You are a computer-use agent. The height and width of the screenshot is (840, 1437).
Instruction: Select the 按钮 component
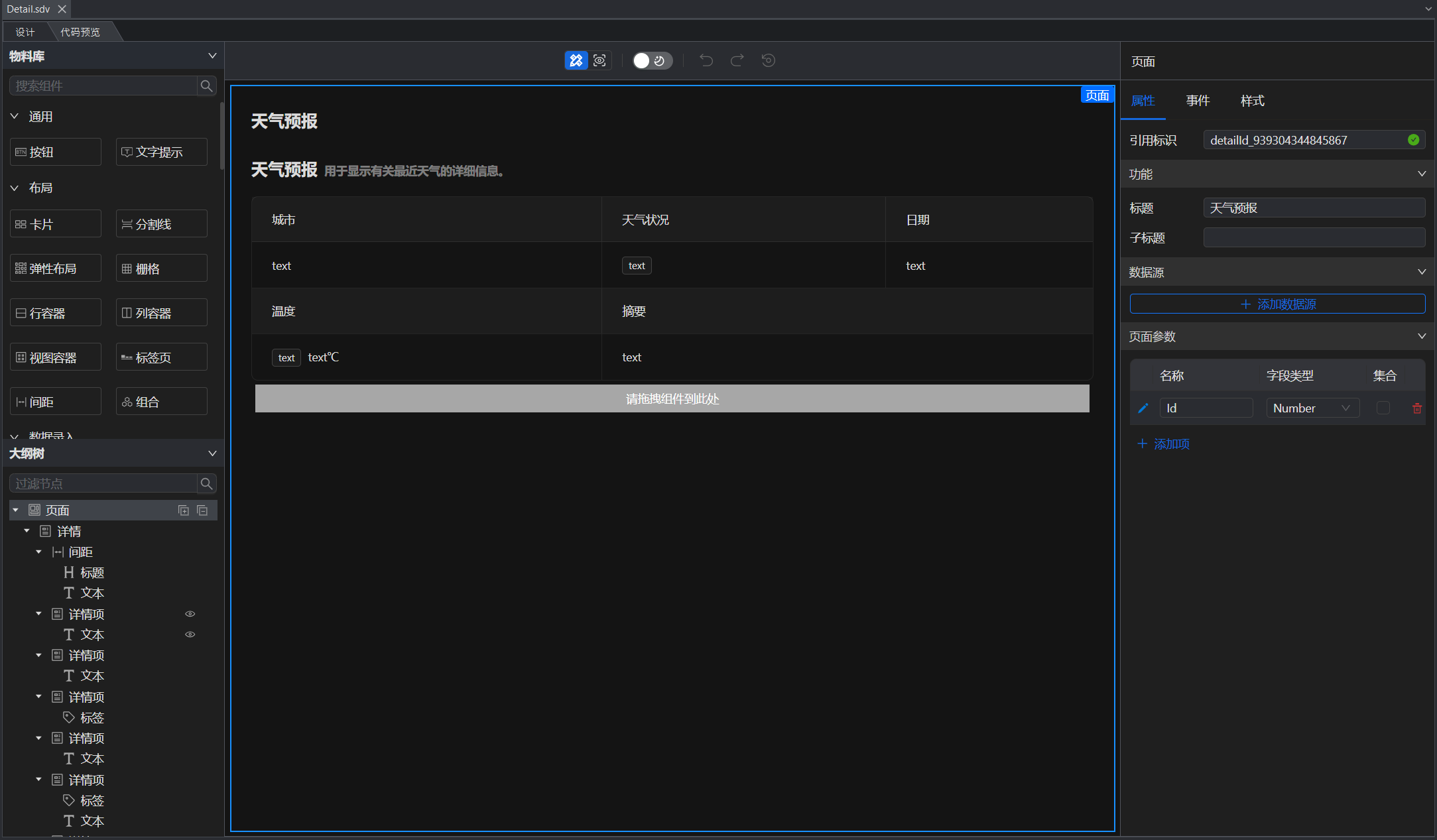coord(56,152)
